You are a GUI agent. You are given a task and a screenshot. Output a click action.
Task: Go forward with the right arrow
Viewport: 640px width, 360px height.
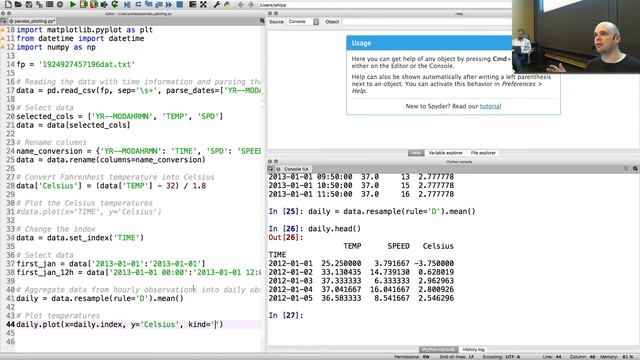(251, 4)
